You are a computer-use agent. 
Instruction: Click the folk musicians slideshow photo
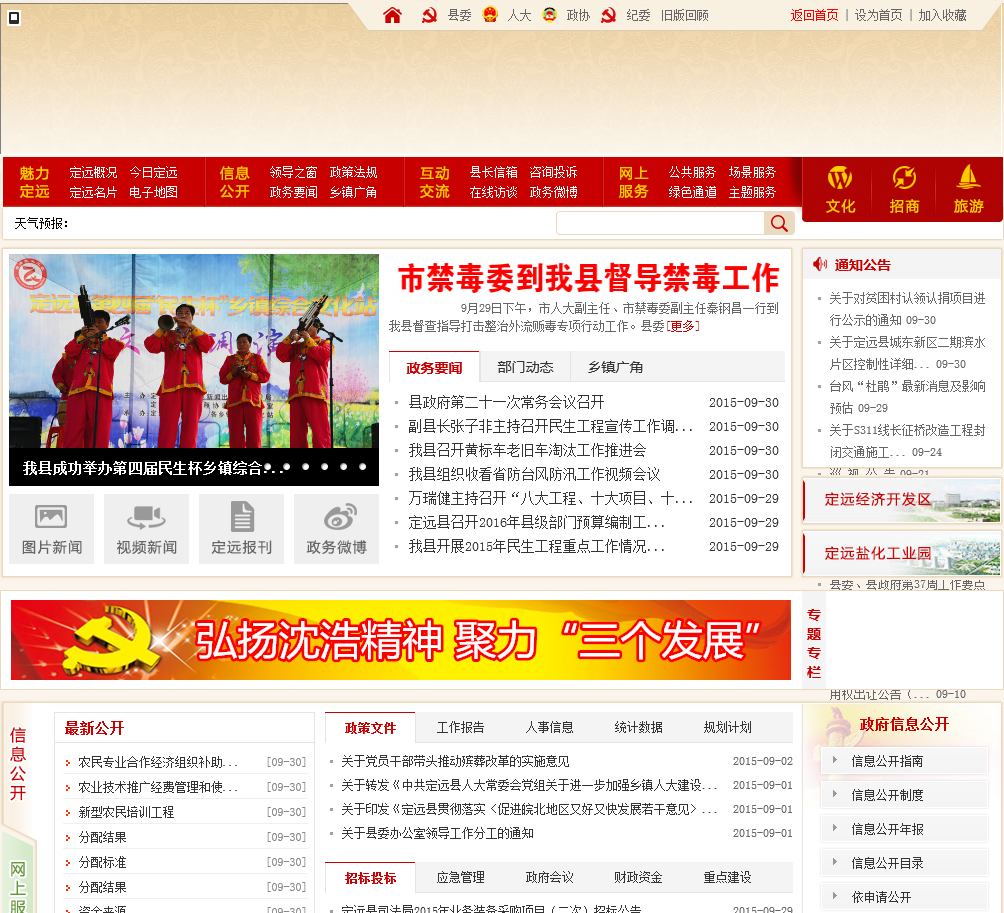click(194, 351)
